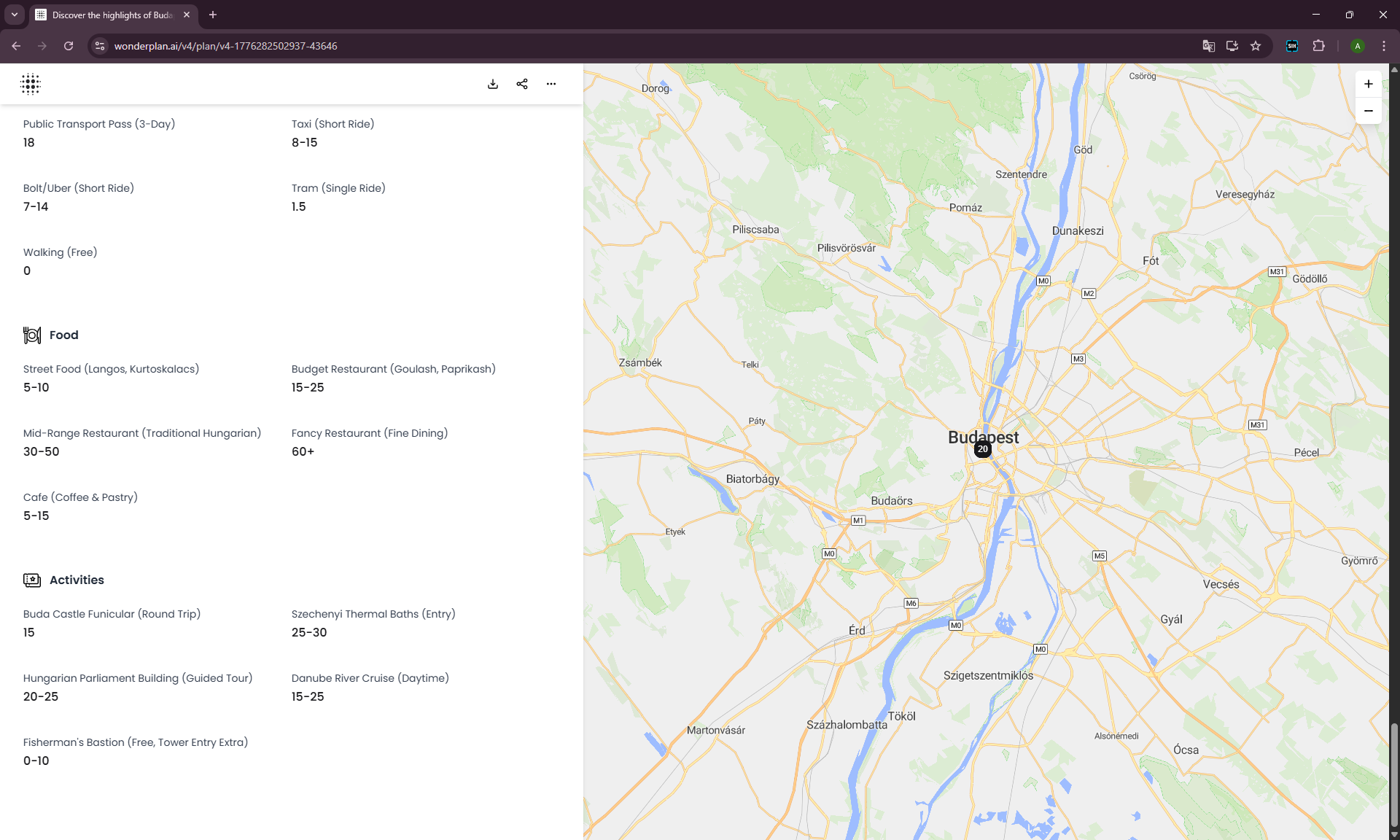The image size is (1400, 840).
Task: Bookmark this page with the star icon
Action: coord(1256,46)
